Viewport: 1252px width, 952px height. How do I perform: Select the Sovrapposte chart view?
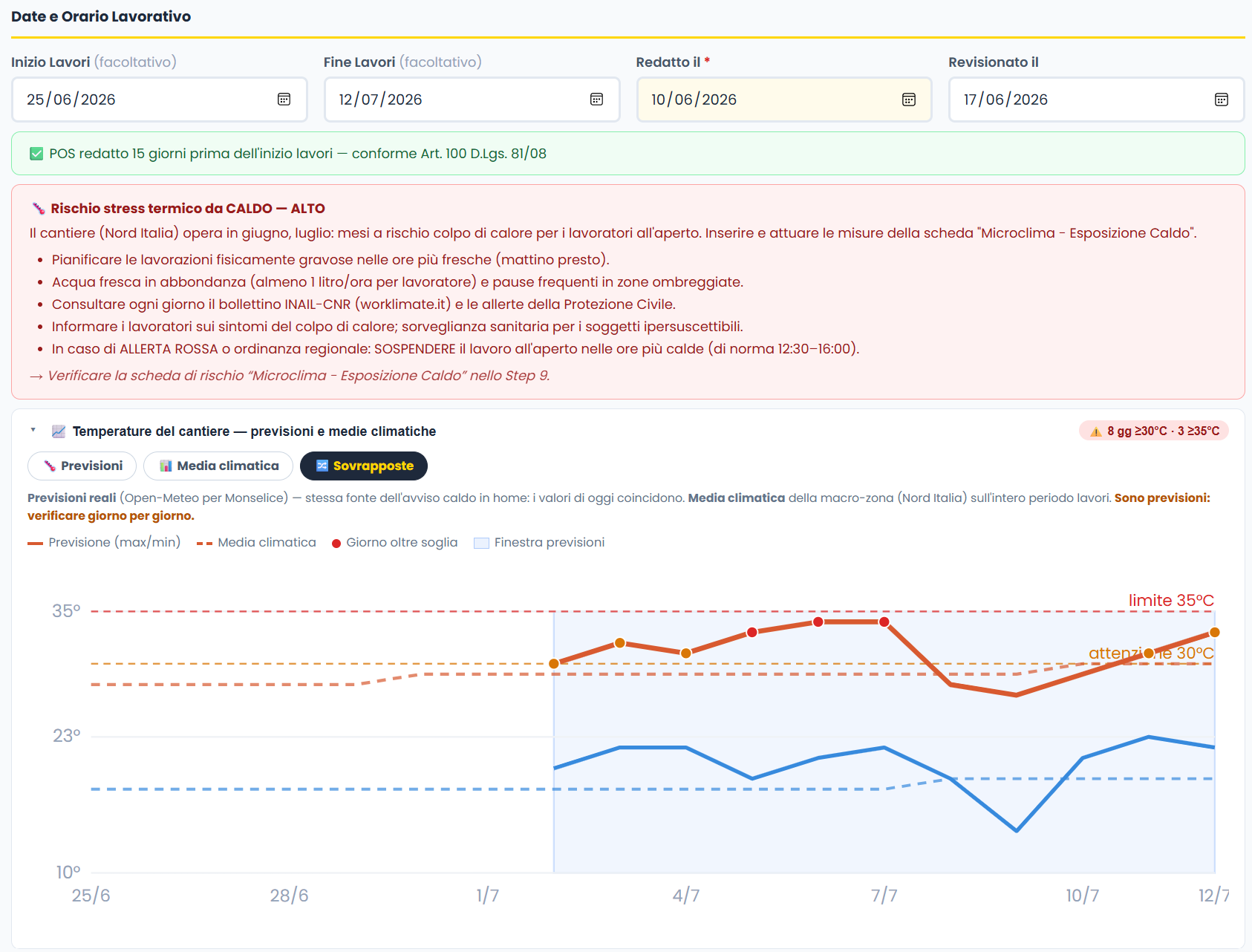point(364,466)
